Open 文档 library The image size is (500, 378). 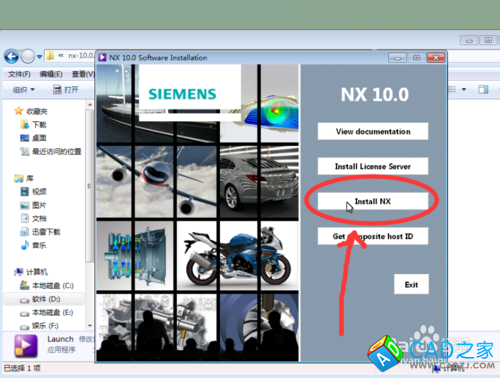coord(33,218)
